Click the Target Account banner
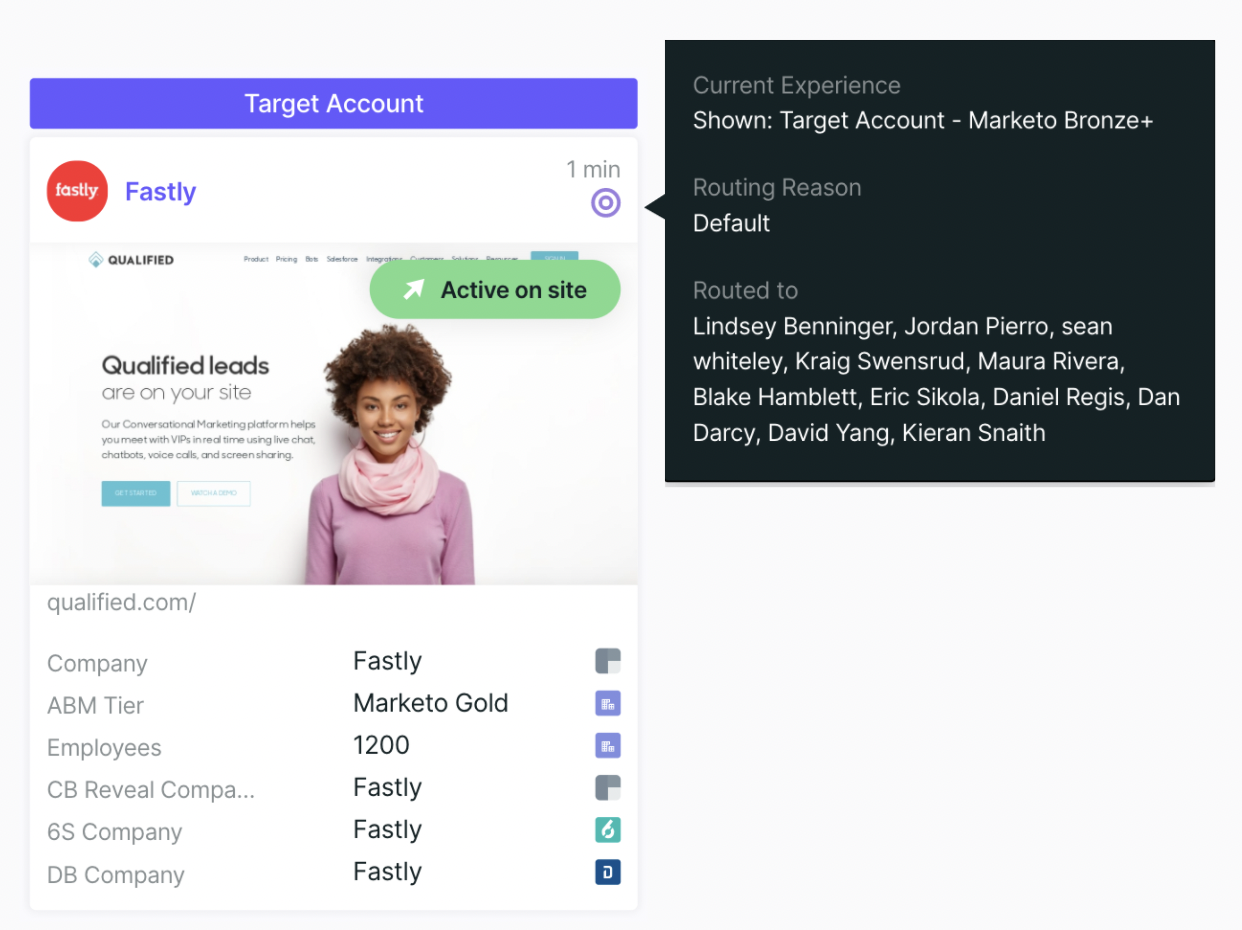 click(x=333, y=103)
